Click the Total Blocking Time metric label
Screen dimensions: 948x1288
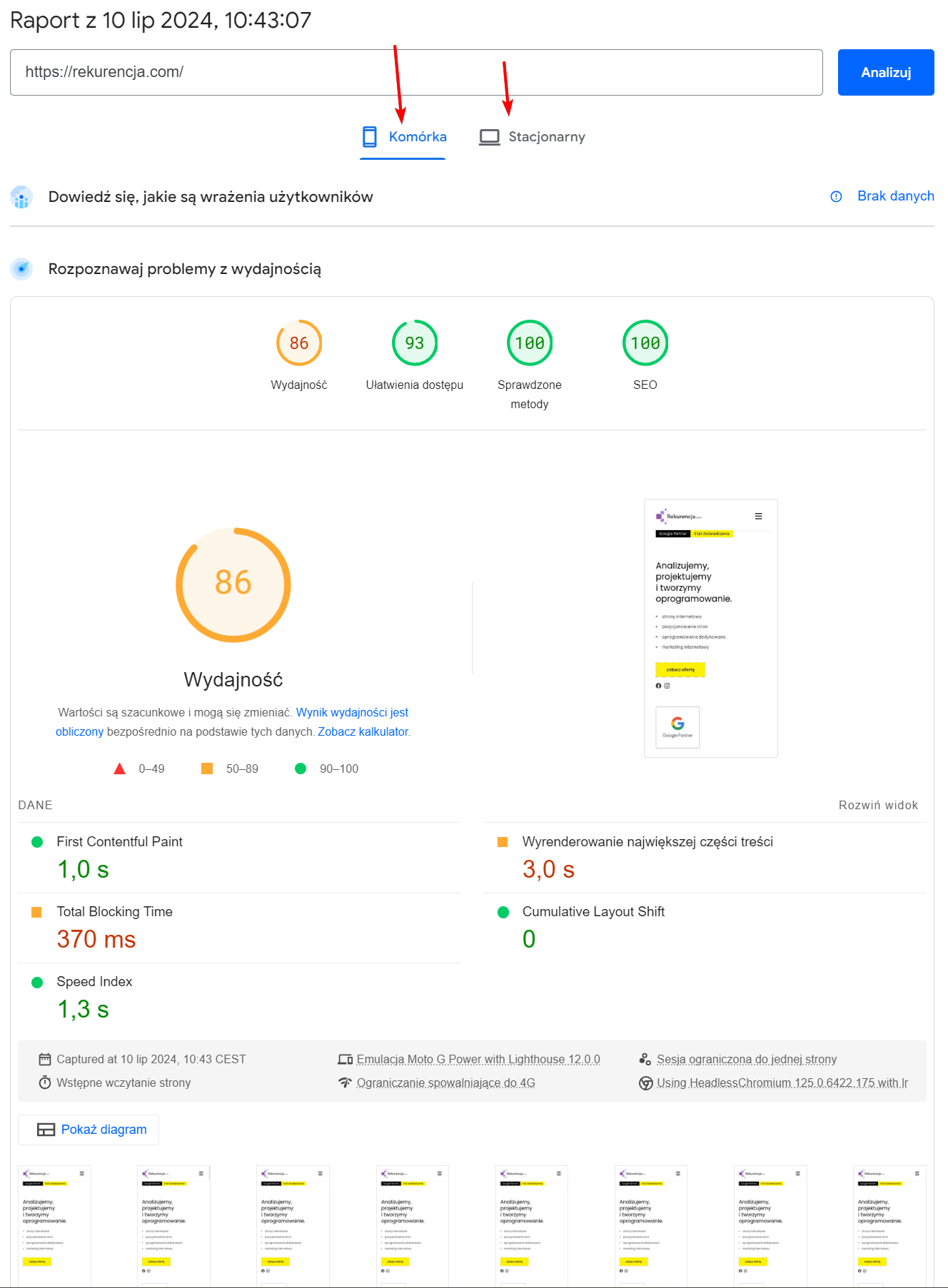pyautogui.click(x=115, y=912)
